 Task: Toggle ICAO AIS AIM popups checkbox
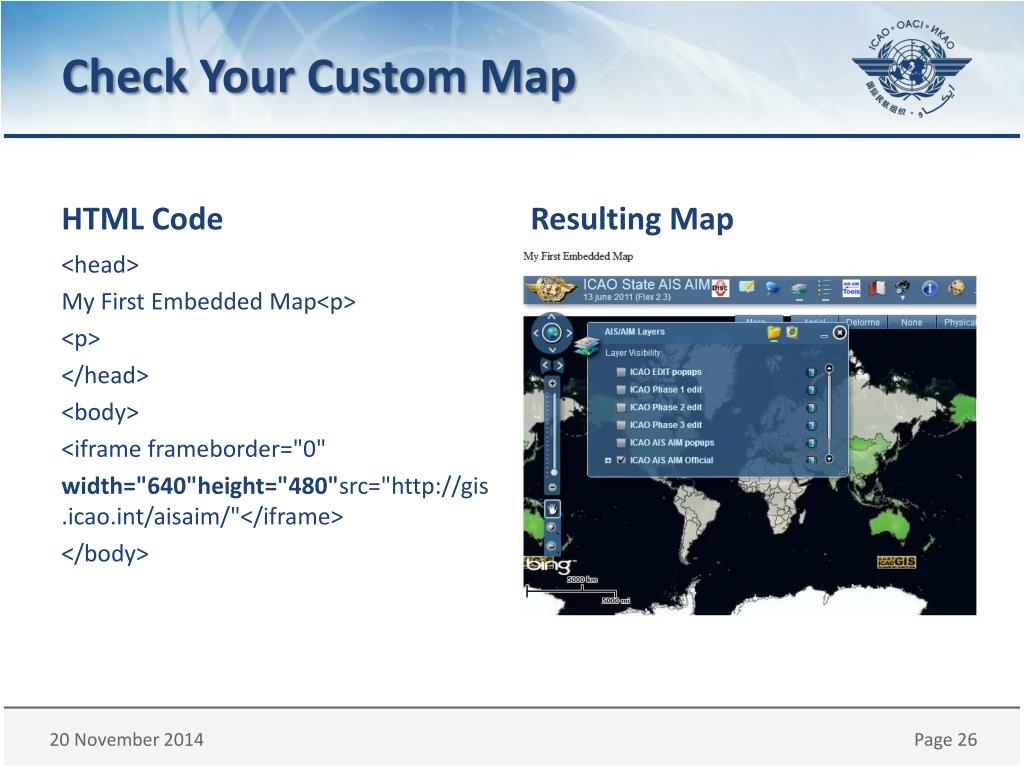pyautogui.click(x=621, y=443)
